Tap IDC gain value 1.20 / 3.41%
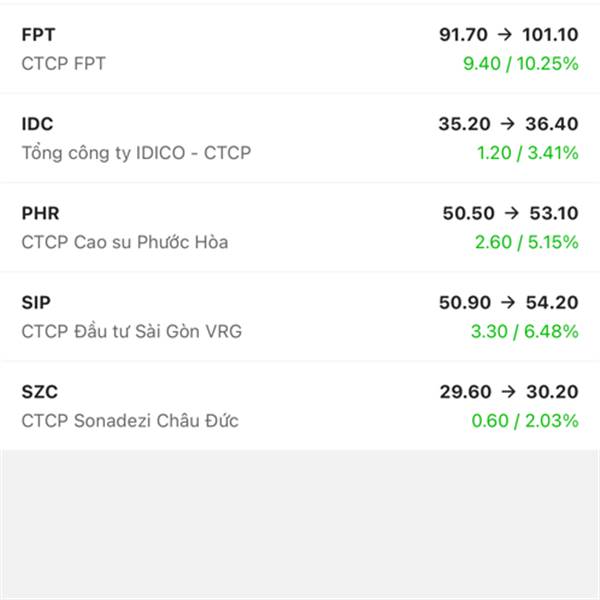 point(528,153)
